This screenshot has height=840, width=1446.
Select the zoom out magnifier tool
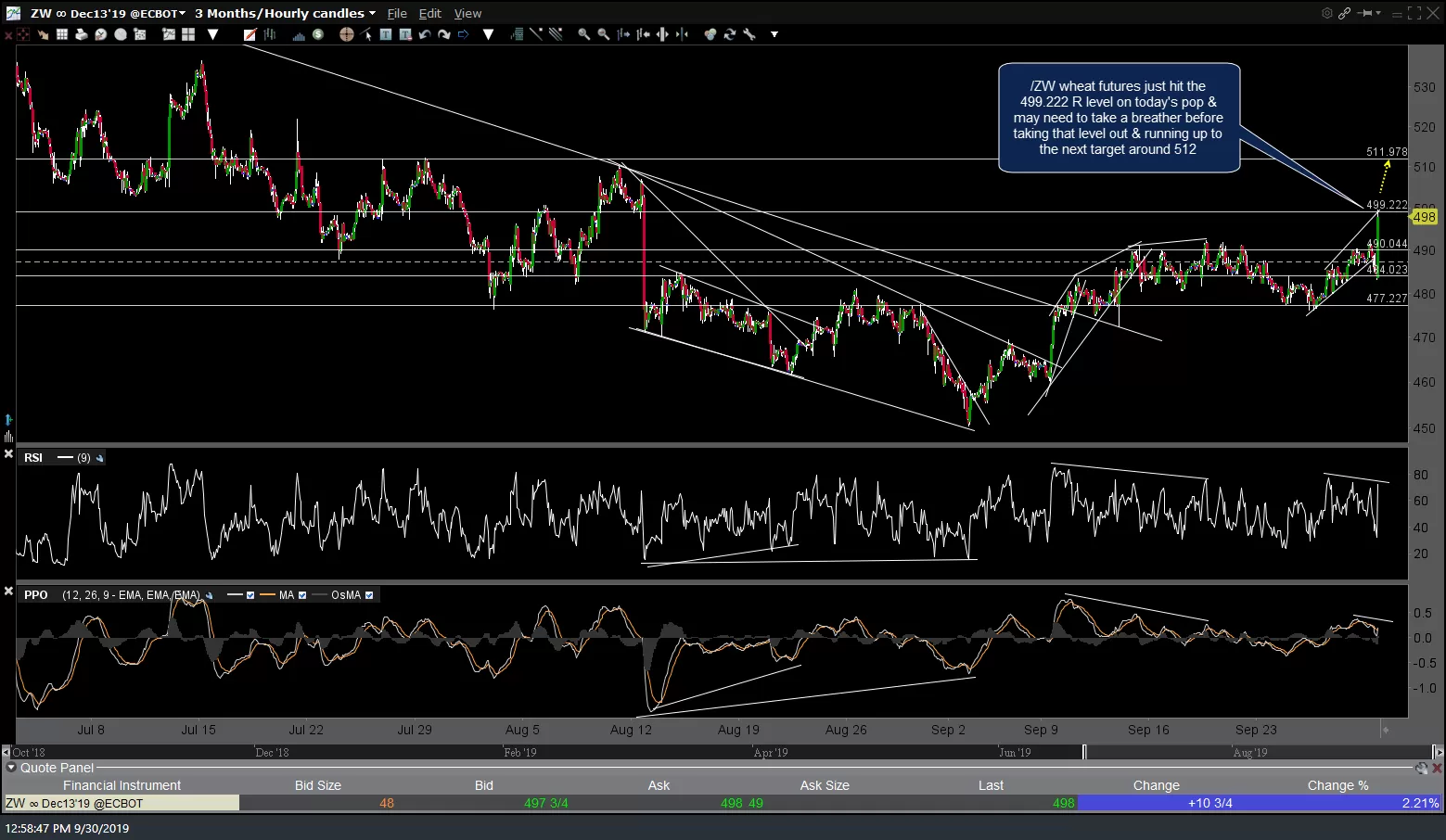pyautogui.click(x=604, y=34)
